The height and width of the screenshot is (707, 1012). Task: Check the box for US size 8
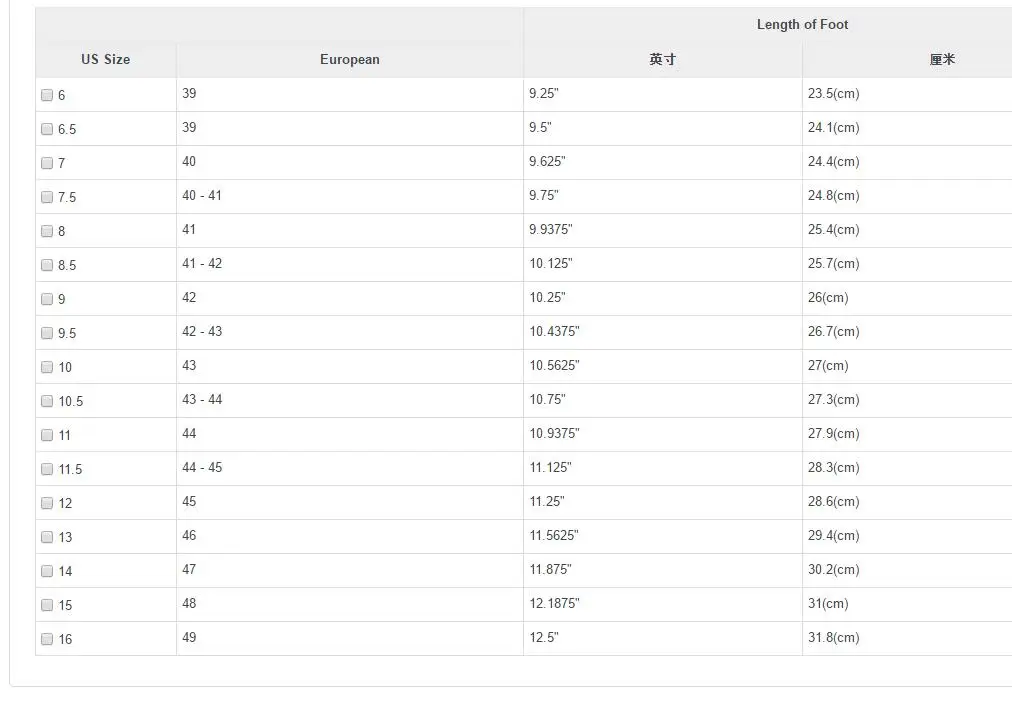47,231
